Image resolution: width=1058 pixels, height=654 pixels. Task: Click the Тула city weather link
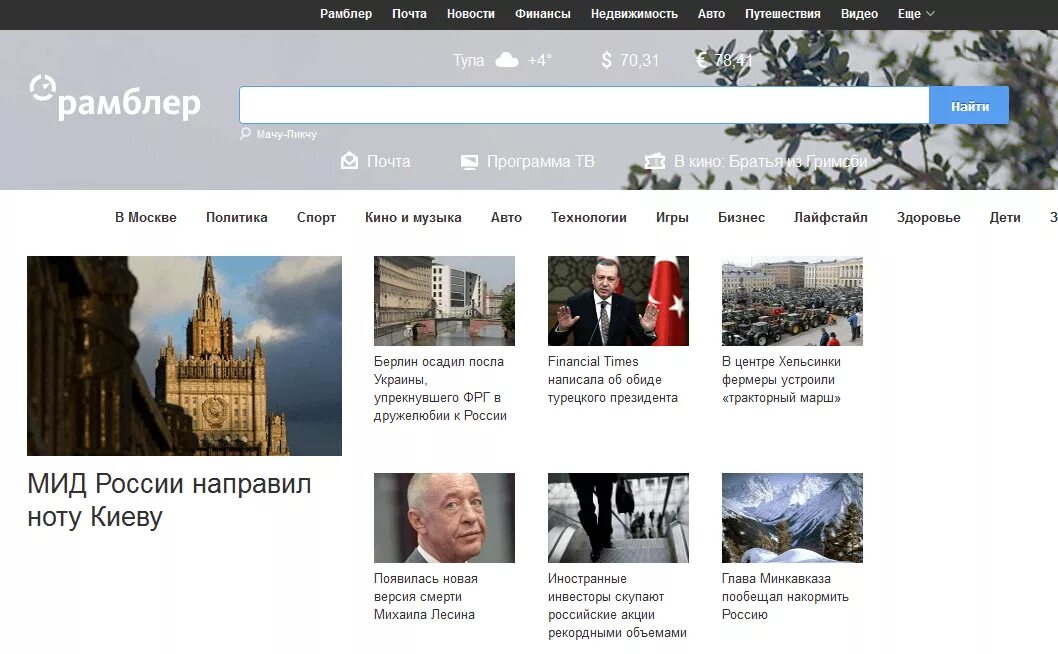[468, 61]
